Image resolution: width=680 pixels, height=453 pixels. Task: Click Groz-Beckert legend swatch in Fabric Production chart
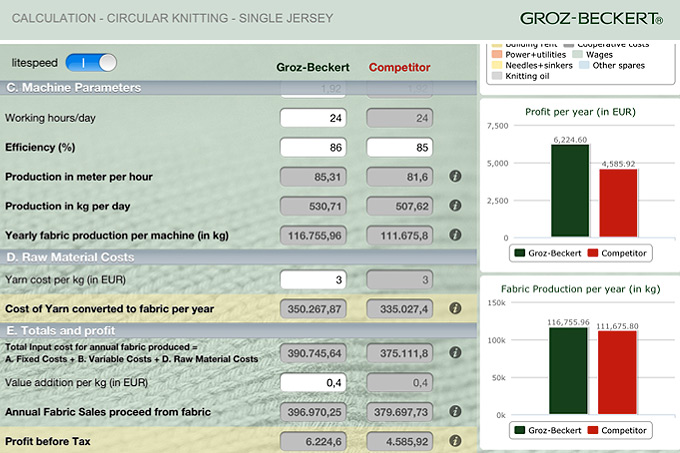coord(520,430)
